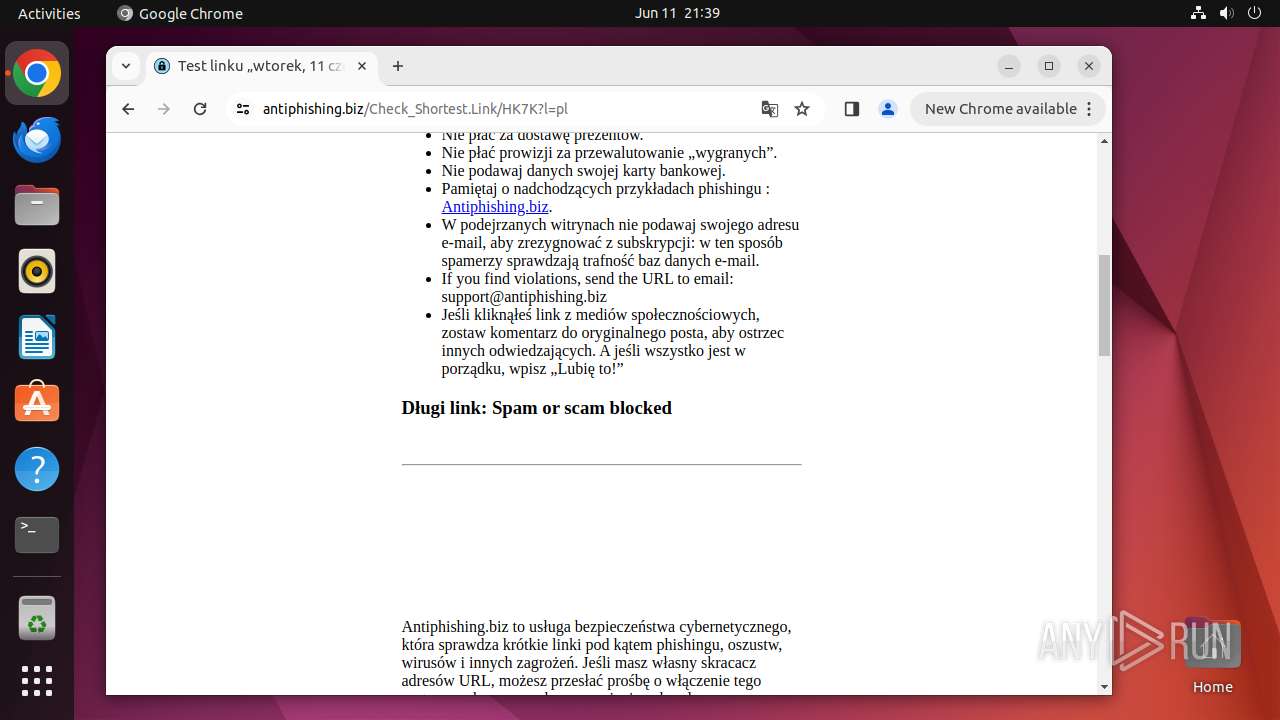
Task: Open network status icon in top bar
Action: (1198, 13)
